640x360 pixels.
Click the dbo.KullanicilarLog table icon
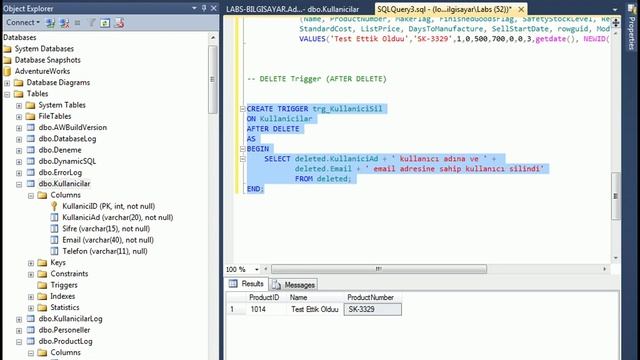[x=31, y=319]
